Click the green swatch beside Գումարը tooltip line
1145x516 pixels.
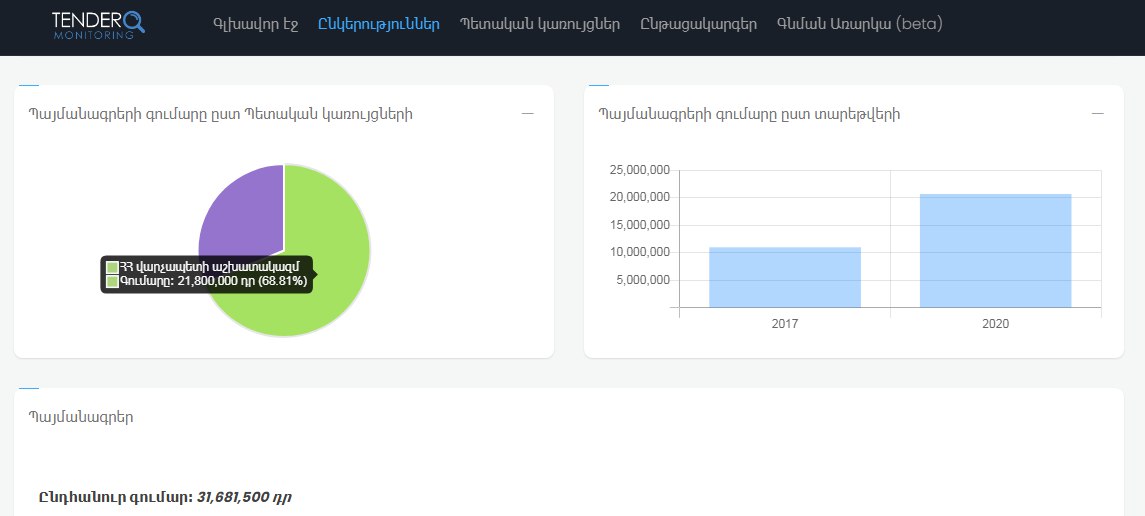[113, 282]
